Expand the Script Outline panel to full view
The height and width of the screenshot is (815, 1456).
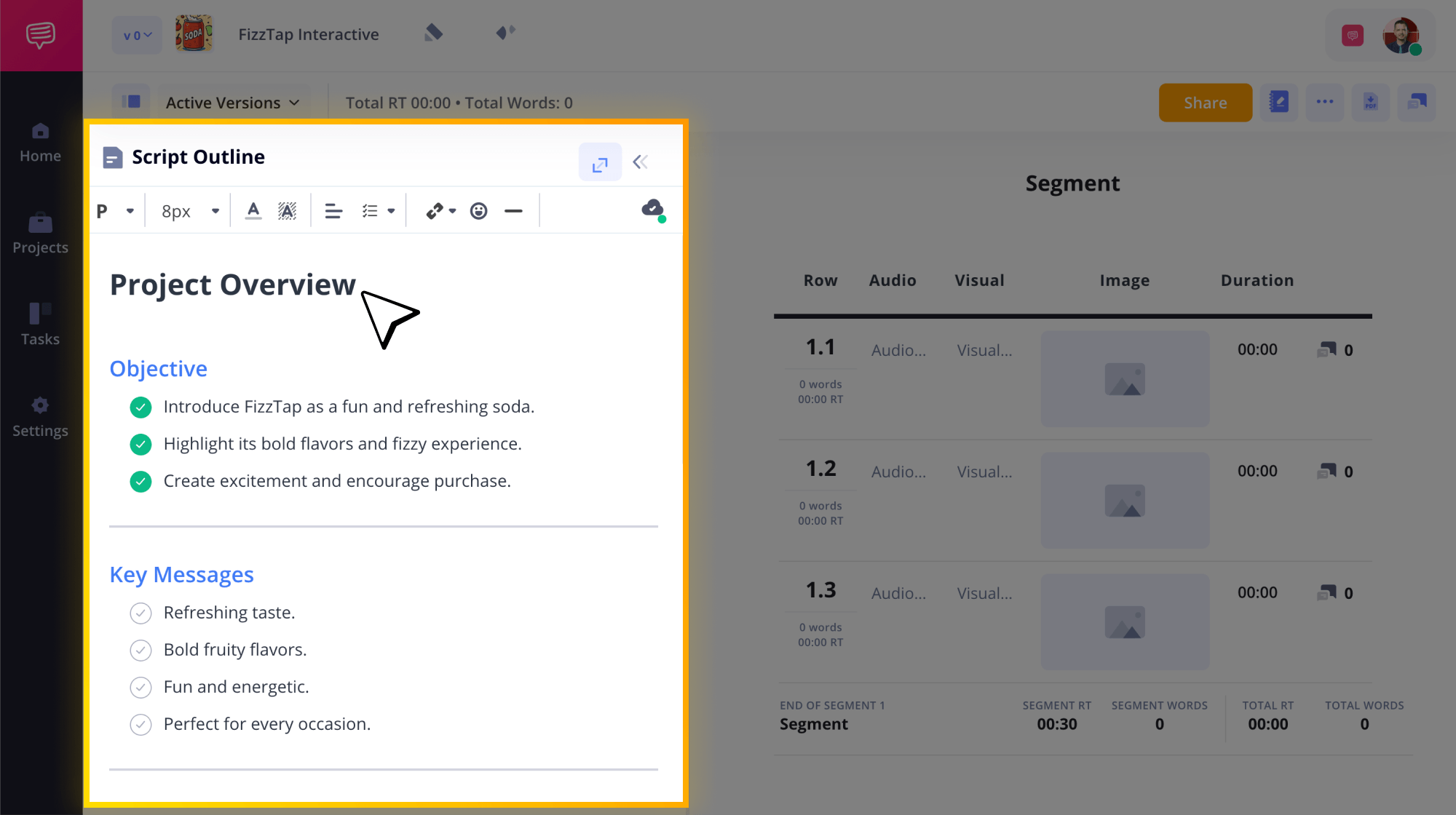600,162
